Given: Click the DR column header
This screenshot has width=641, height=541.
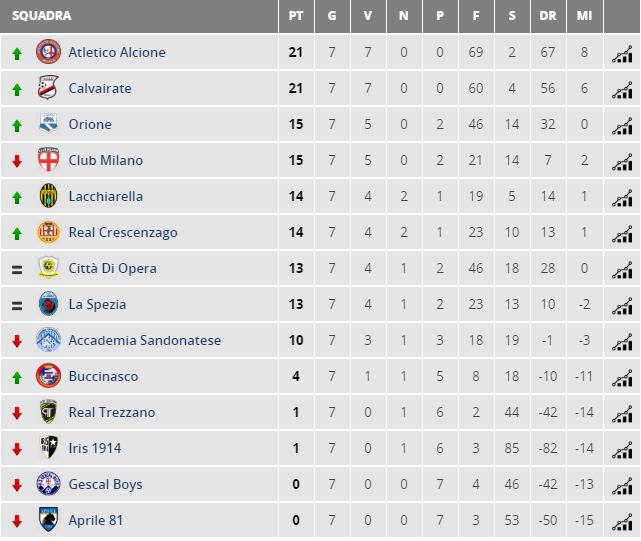Looking at the screenshot, I should click(548, 16).
